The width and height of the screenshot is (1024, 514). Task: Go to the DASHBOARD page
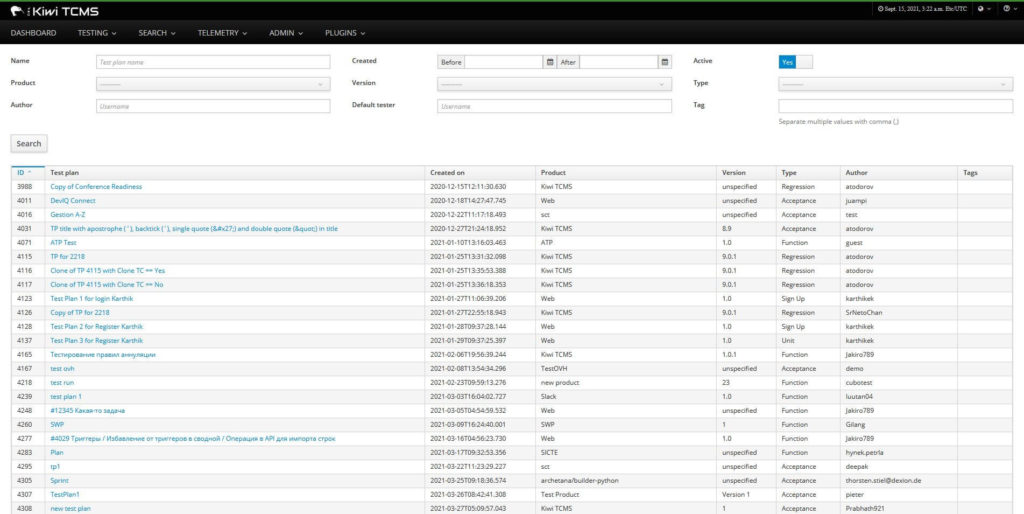coord(33,33)
